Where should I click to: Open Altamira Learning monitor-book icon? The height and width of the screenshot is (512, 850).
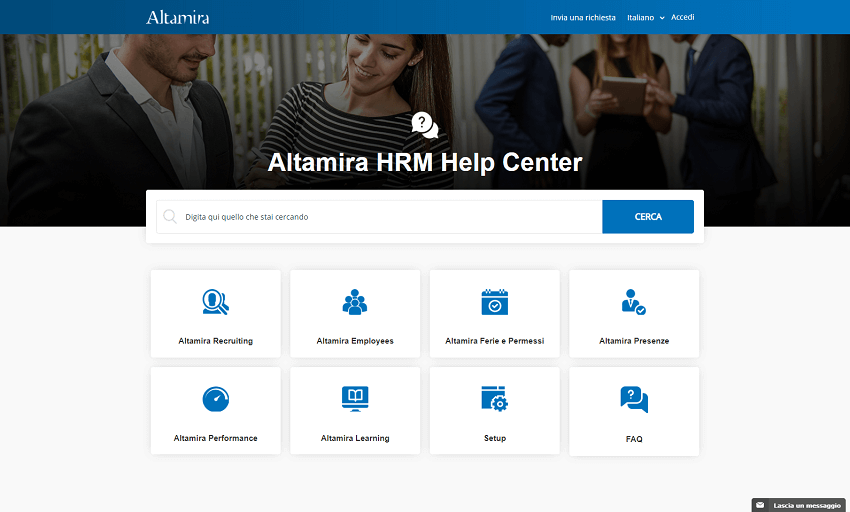[355, 399]
